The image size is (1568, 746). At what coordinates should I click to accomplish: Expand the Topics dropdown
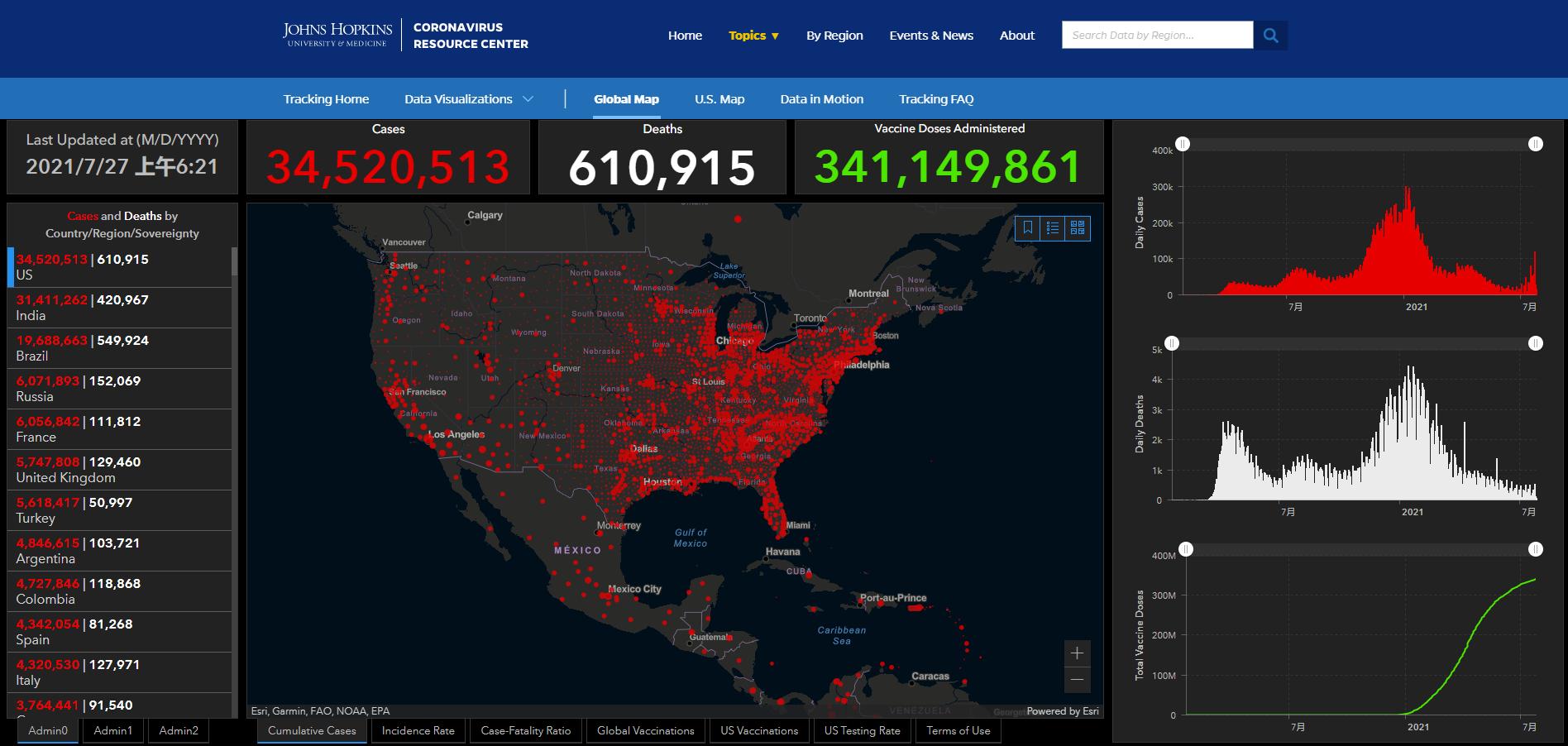pyautogui.click(x=753, y=36)
